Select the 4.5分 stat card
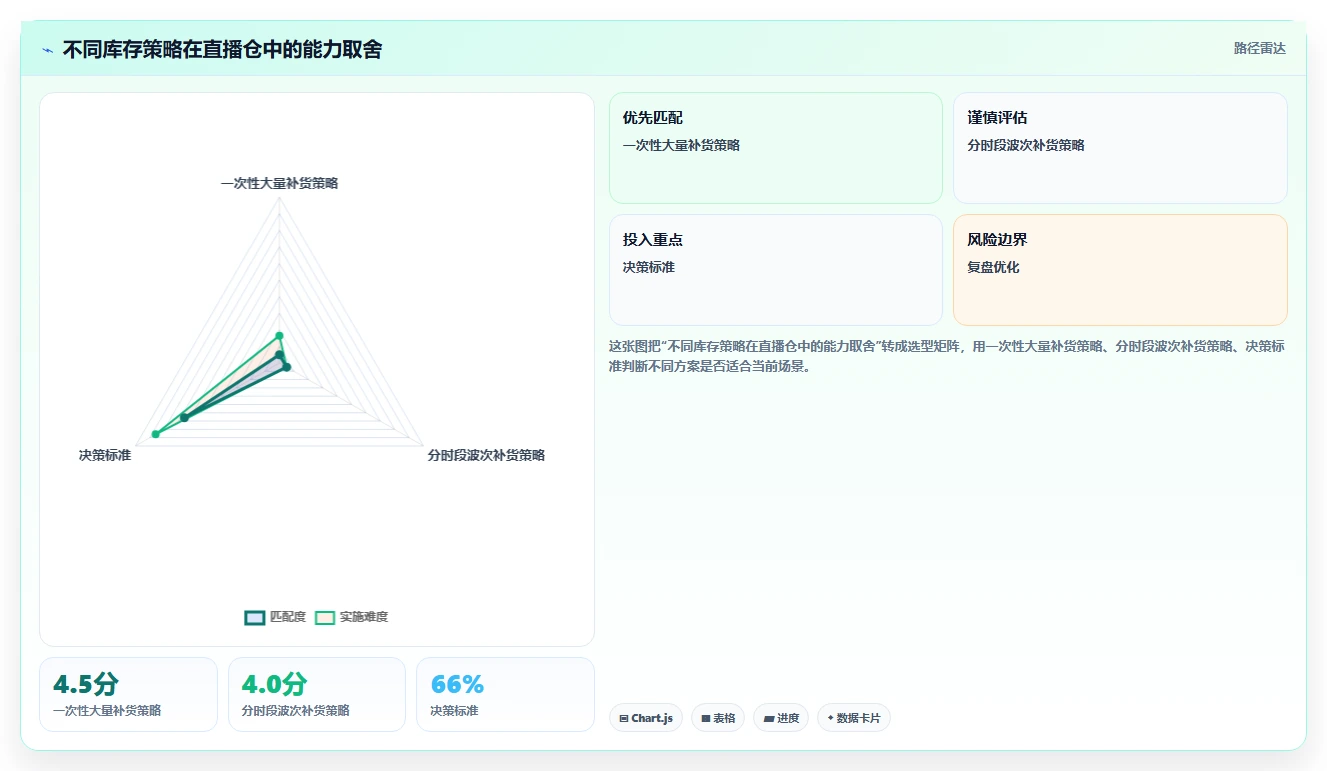1327x771 pixels. (x=128, y=694)
